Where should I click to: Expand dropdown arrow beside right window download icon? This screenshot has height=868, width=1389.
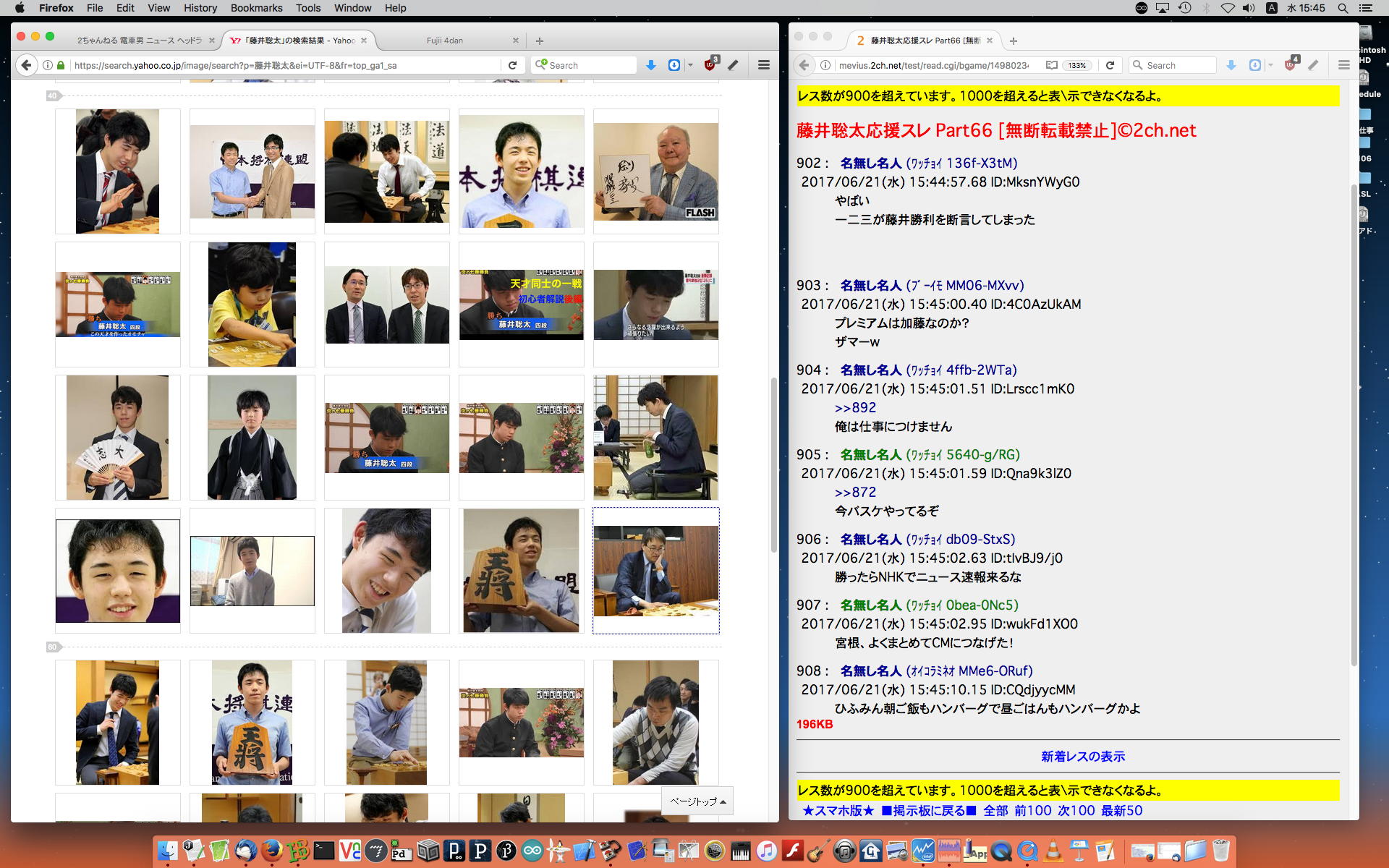click(1270, 65)
